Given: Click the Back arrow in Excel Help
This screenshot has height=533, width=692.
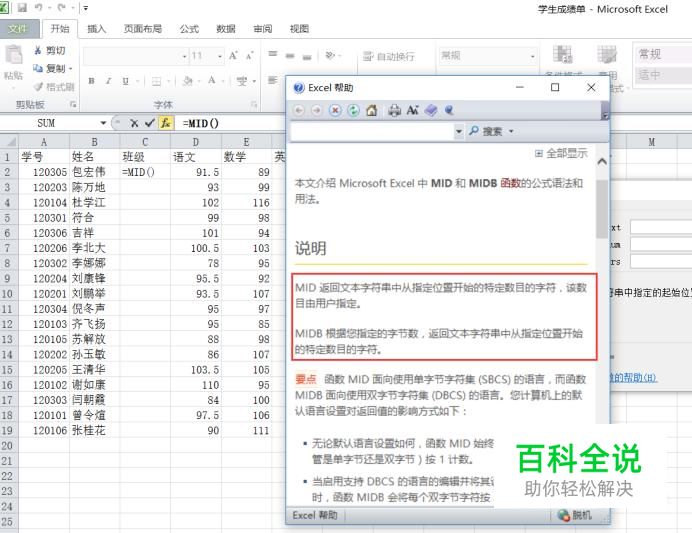Looking at the screenshot, I should (x=299, y=110).
